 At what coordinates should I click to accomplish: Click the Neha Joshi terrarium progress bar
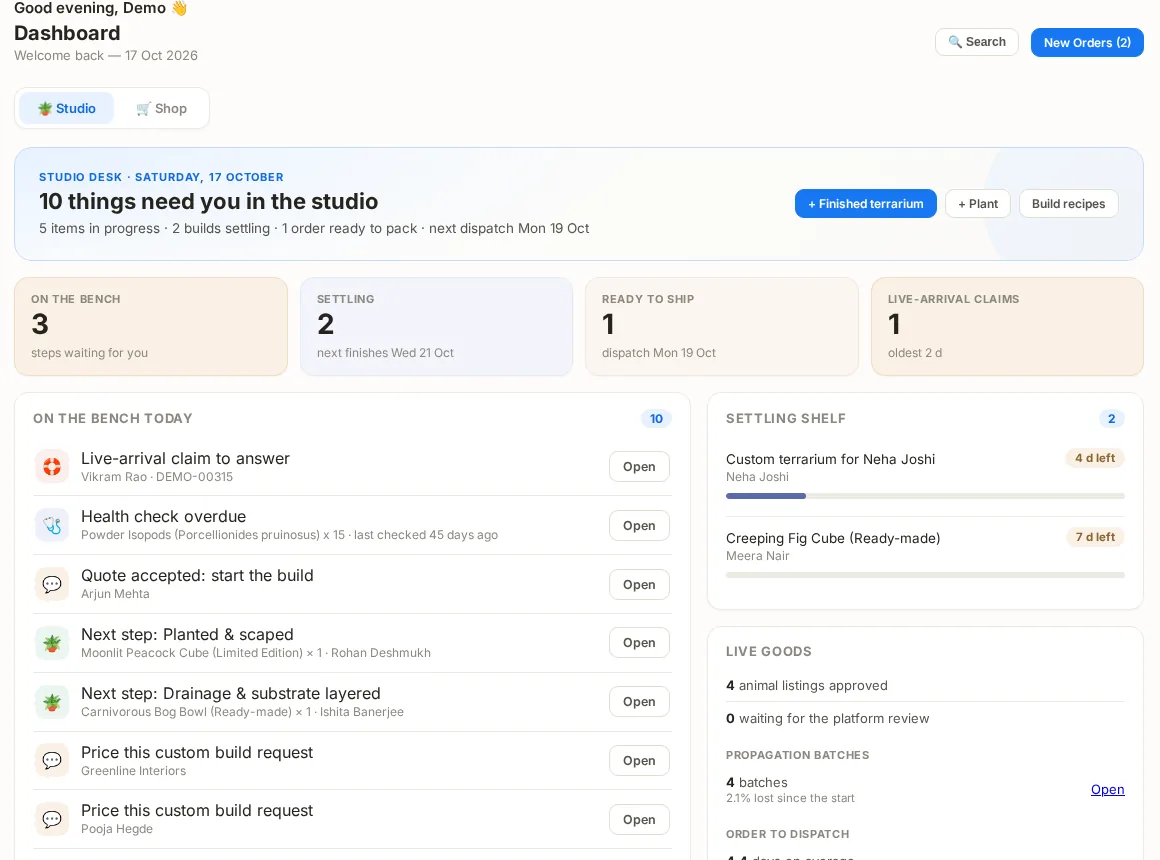[x=925, y=496]
